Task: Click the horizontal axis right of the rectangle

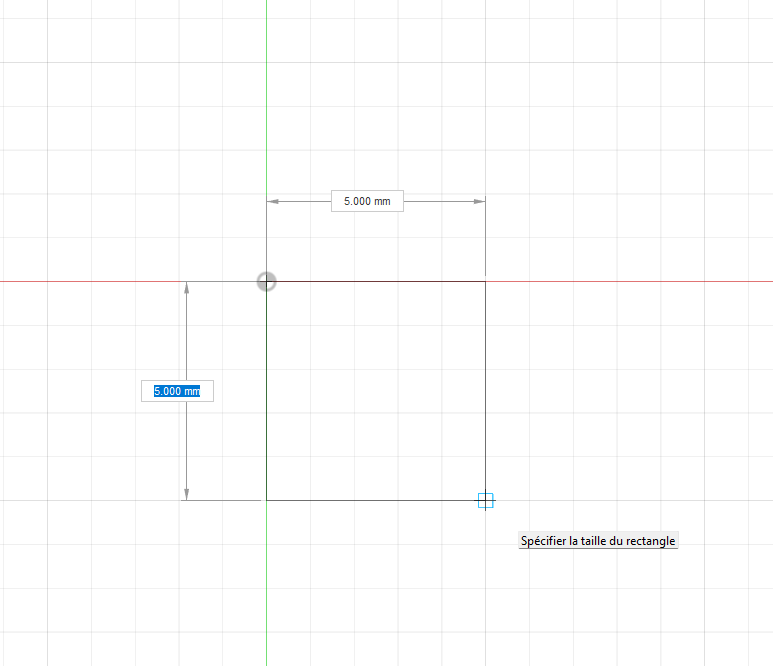Action: click(630, 281)
